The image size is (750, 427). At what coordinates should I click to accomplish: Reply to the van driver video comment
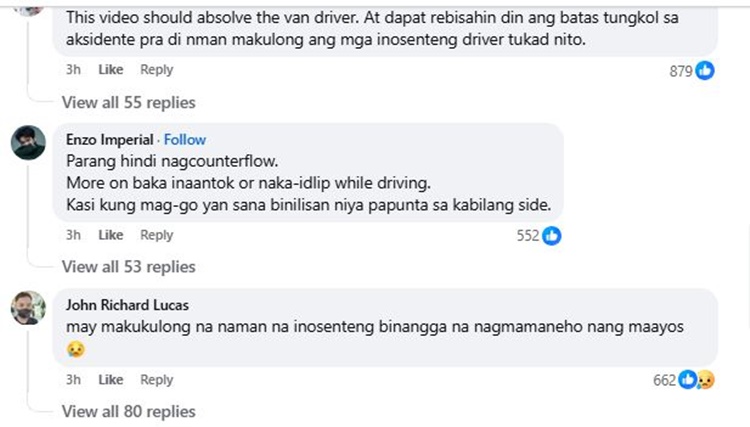point(156,70)
